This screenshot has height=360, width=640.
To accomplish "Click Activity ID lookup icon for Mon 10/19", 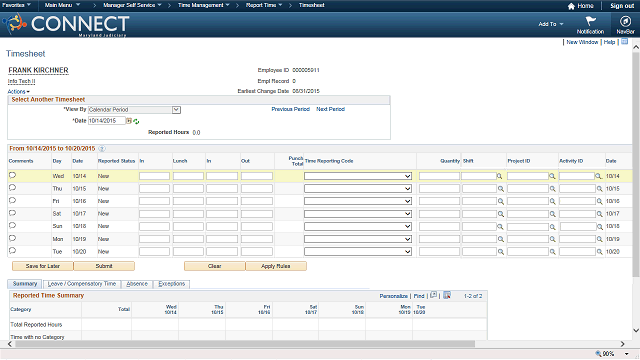I will tap(600, 239).
